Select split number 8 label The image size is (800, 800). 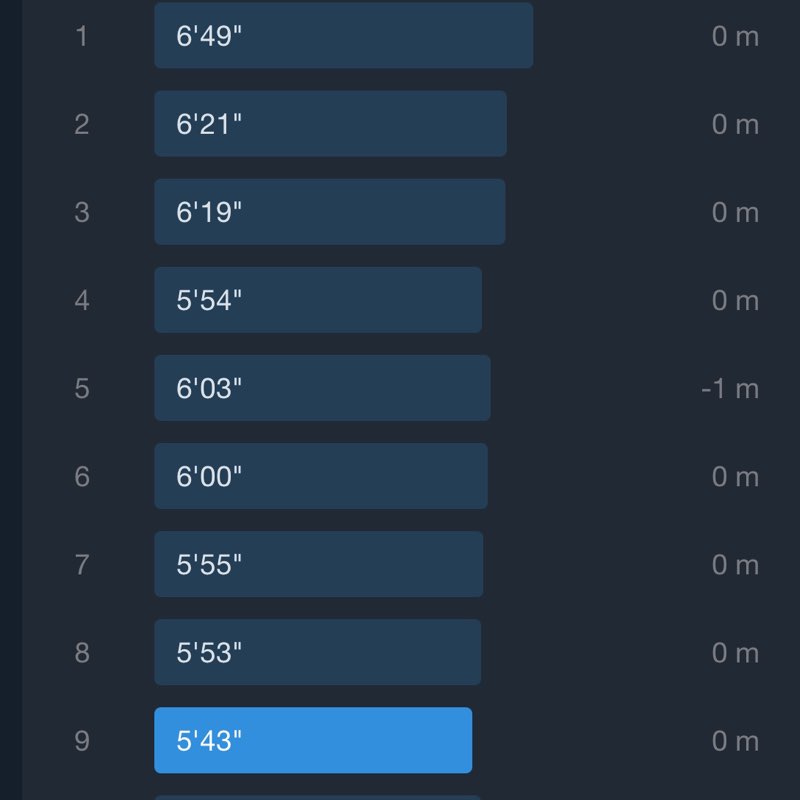point(82,653)
